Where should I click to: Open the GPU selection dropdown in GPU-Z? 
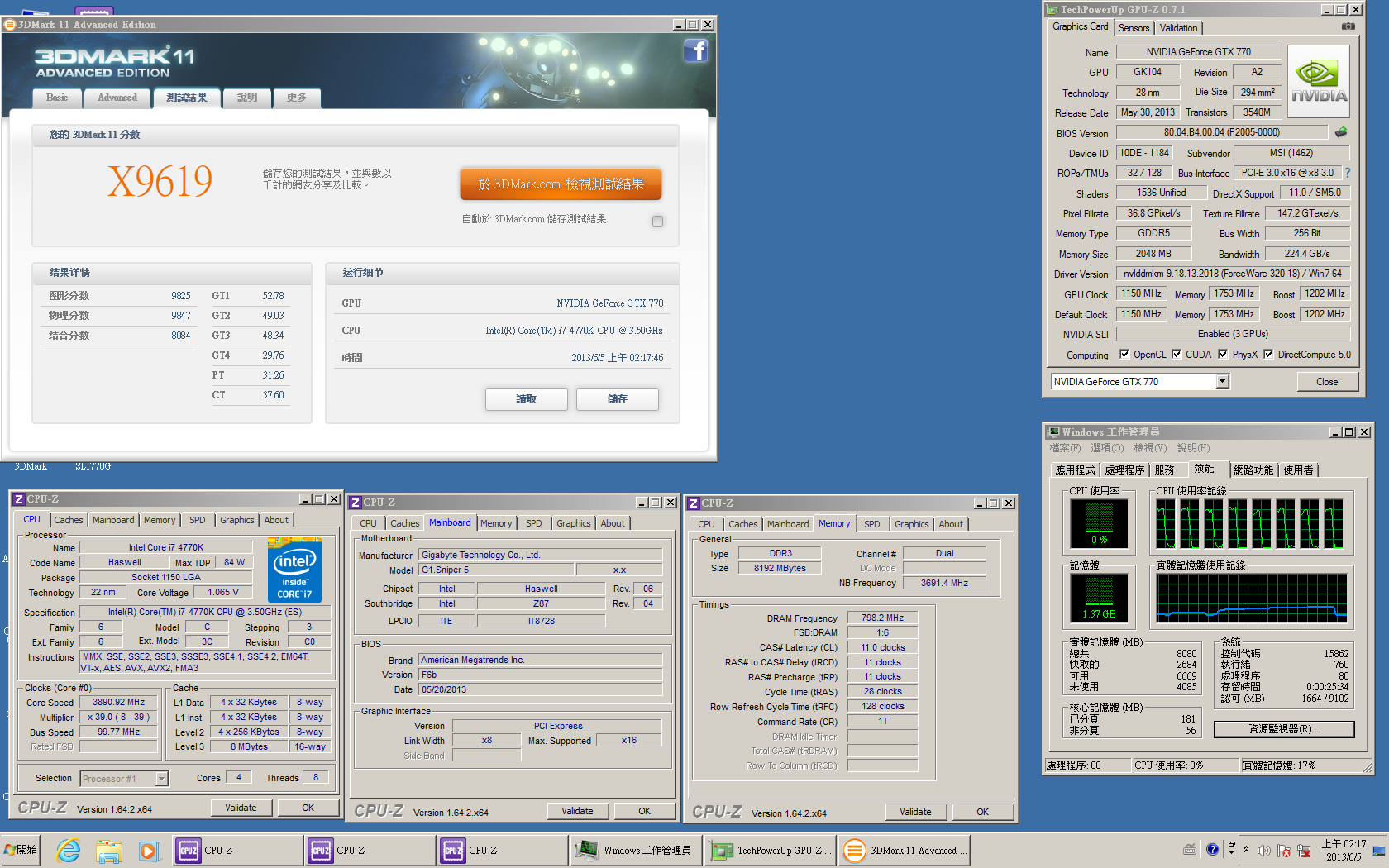point(1222,381)
